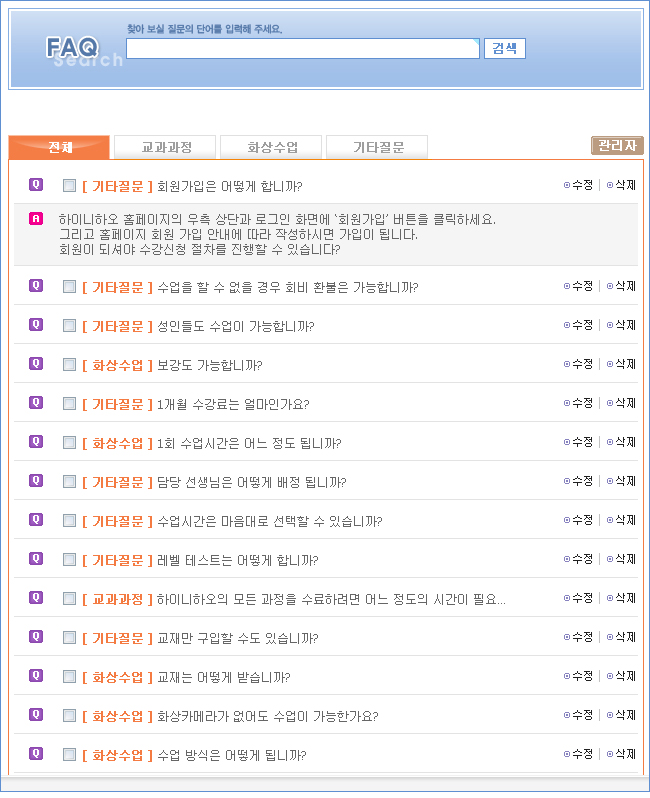Click 수정 edit icon for 성인들도 수업이 가능합니까
Viewport: 650px width, 798px height.
pos(578,325)
